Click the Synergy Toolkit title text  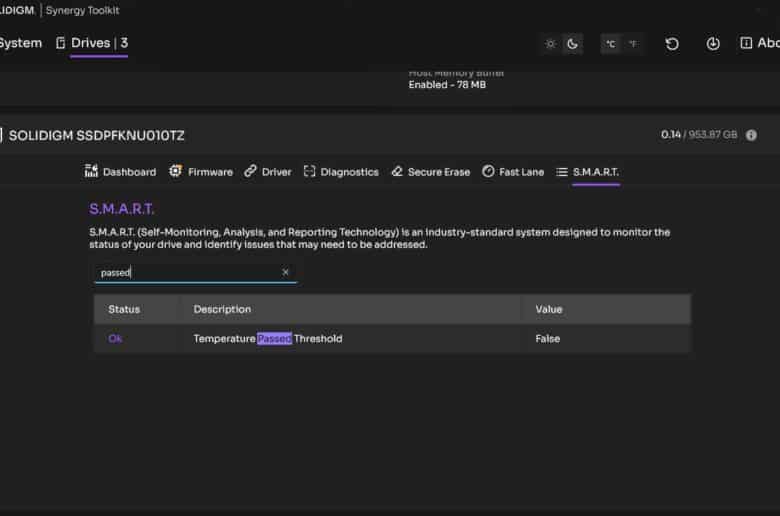[x=83, y=10]
